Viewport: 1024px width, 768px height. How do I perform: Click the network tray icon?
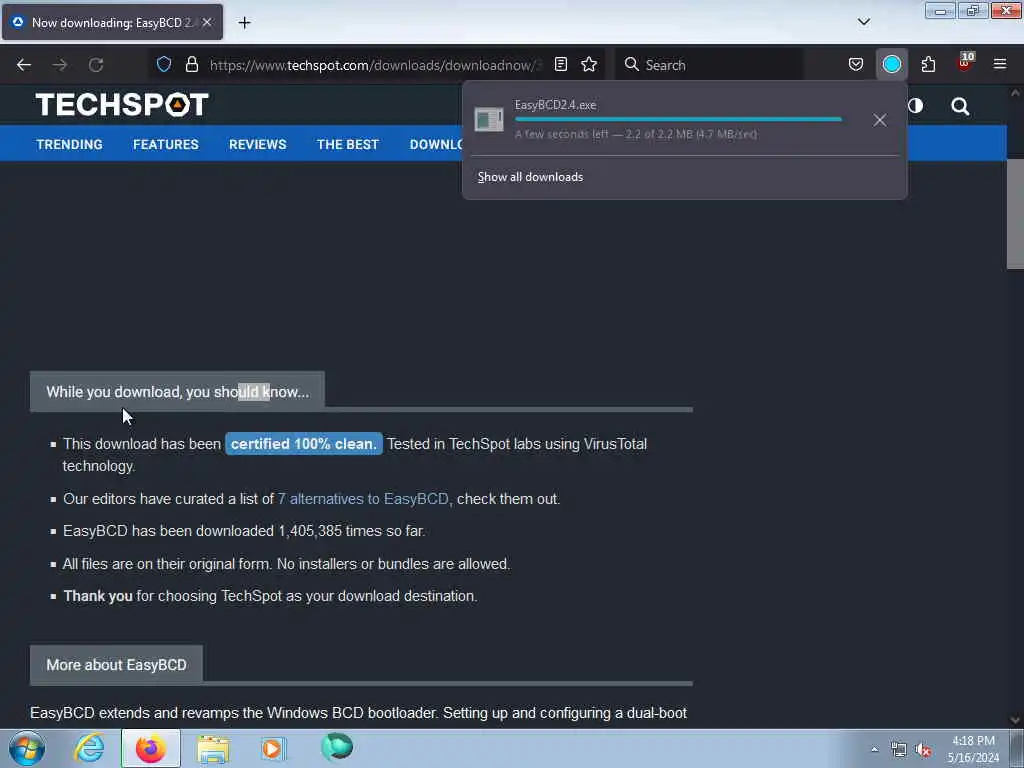899,750
